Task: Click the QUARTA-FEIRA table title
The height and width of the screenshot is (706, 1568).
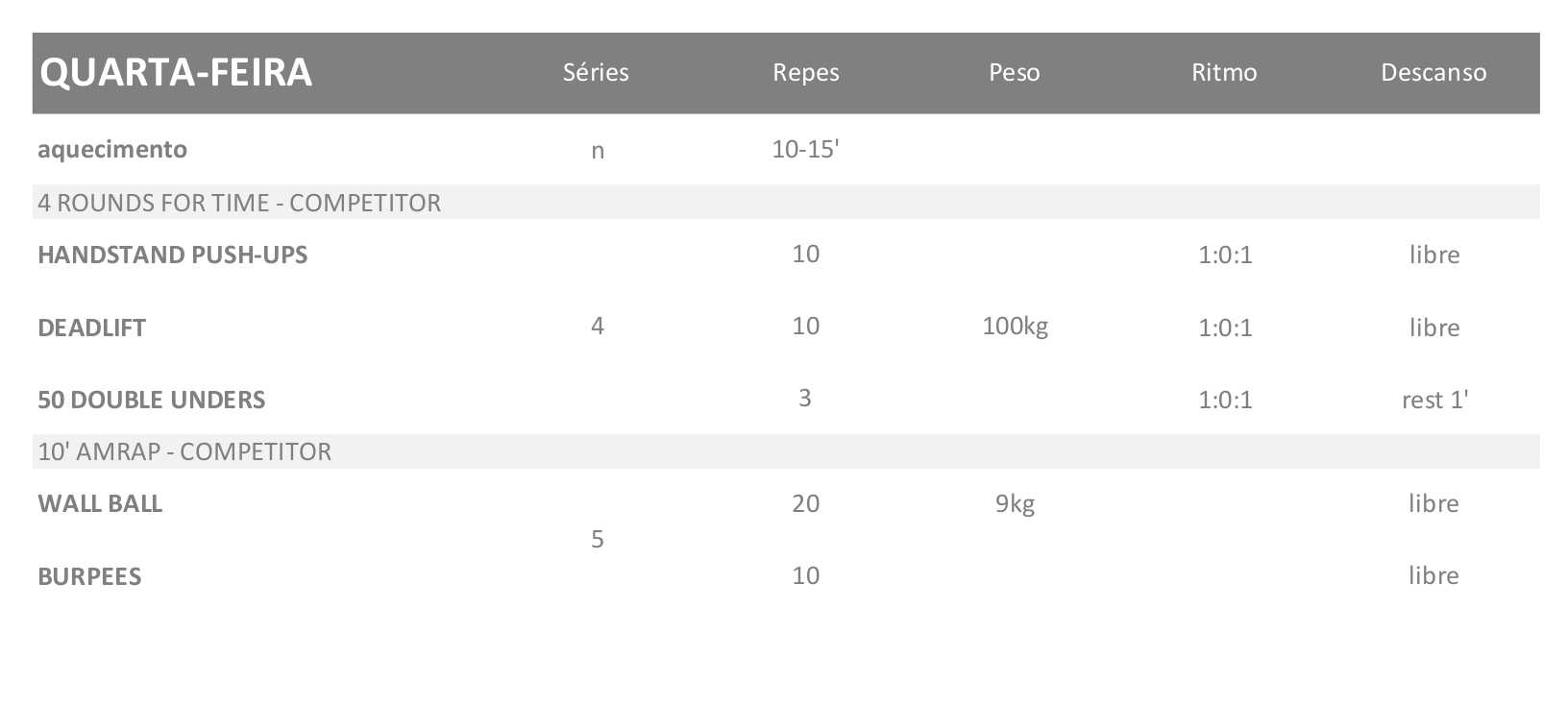Action: (x=176, y=73)
